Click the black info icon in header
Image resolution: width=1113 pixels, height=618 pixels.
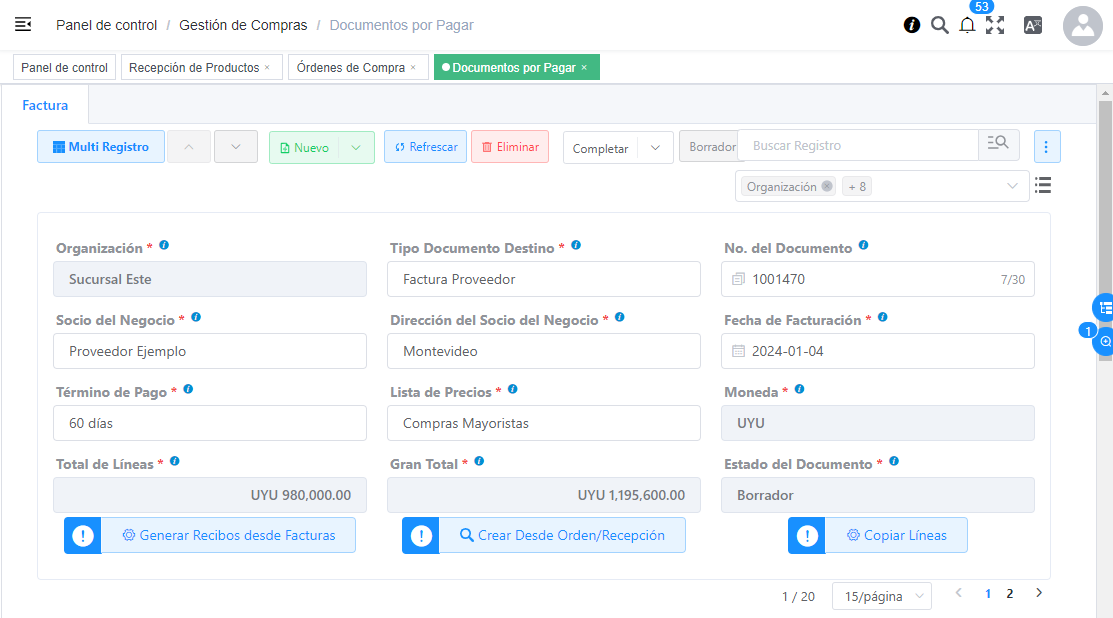pyautogui.click(x=912, y=26)
